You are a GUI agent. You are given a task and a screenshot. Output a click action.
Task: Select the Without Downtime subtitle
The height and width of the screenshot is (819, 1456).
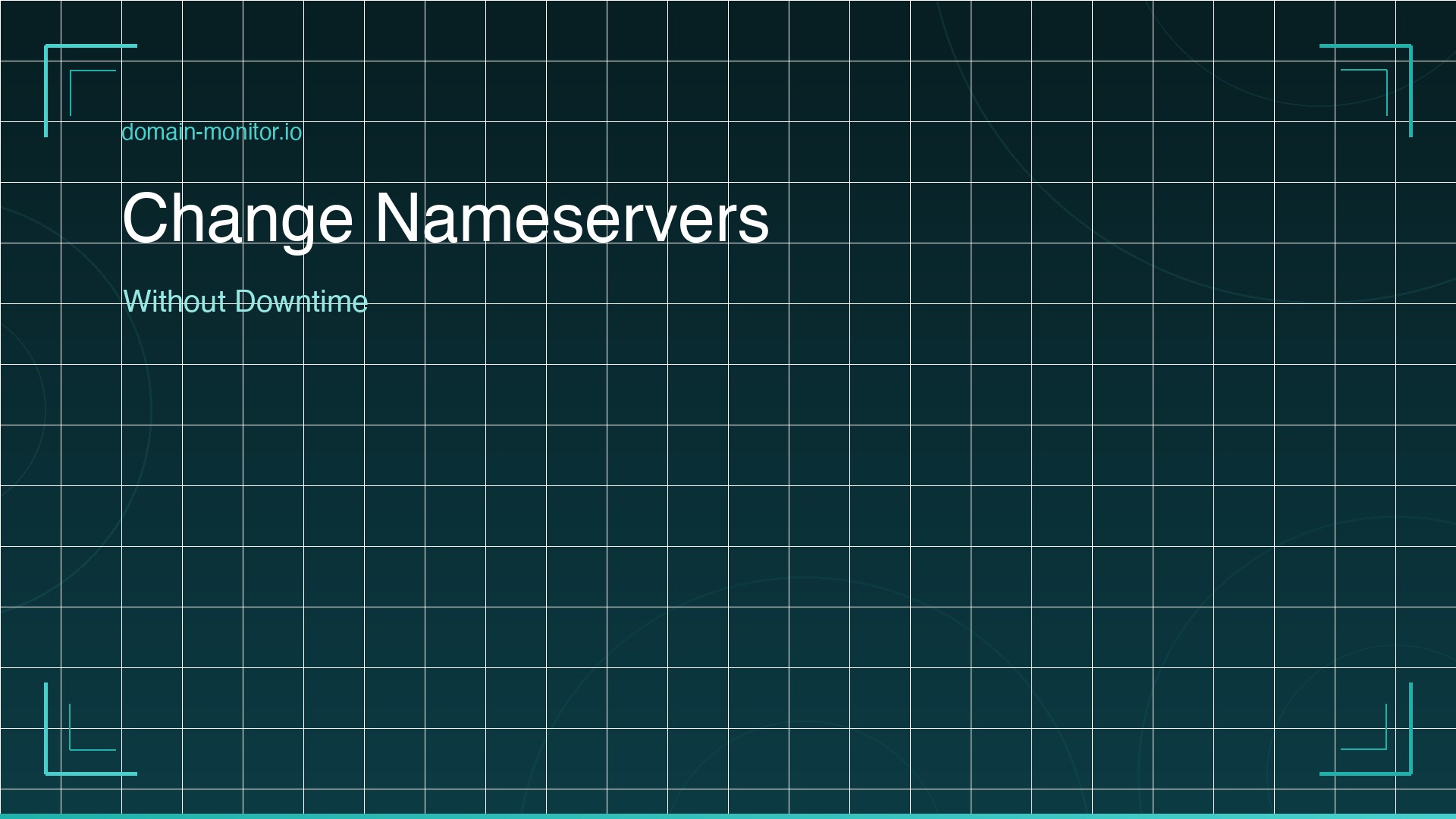point(246,301)
